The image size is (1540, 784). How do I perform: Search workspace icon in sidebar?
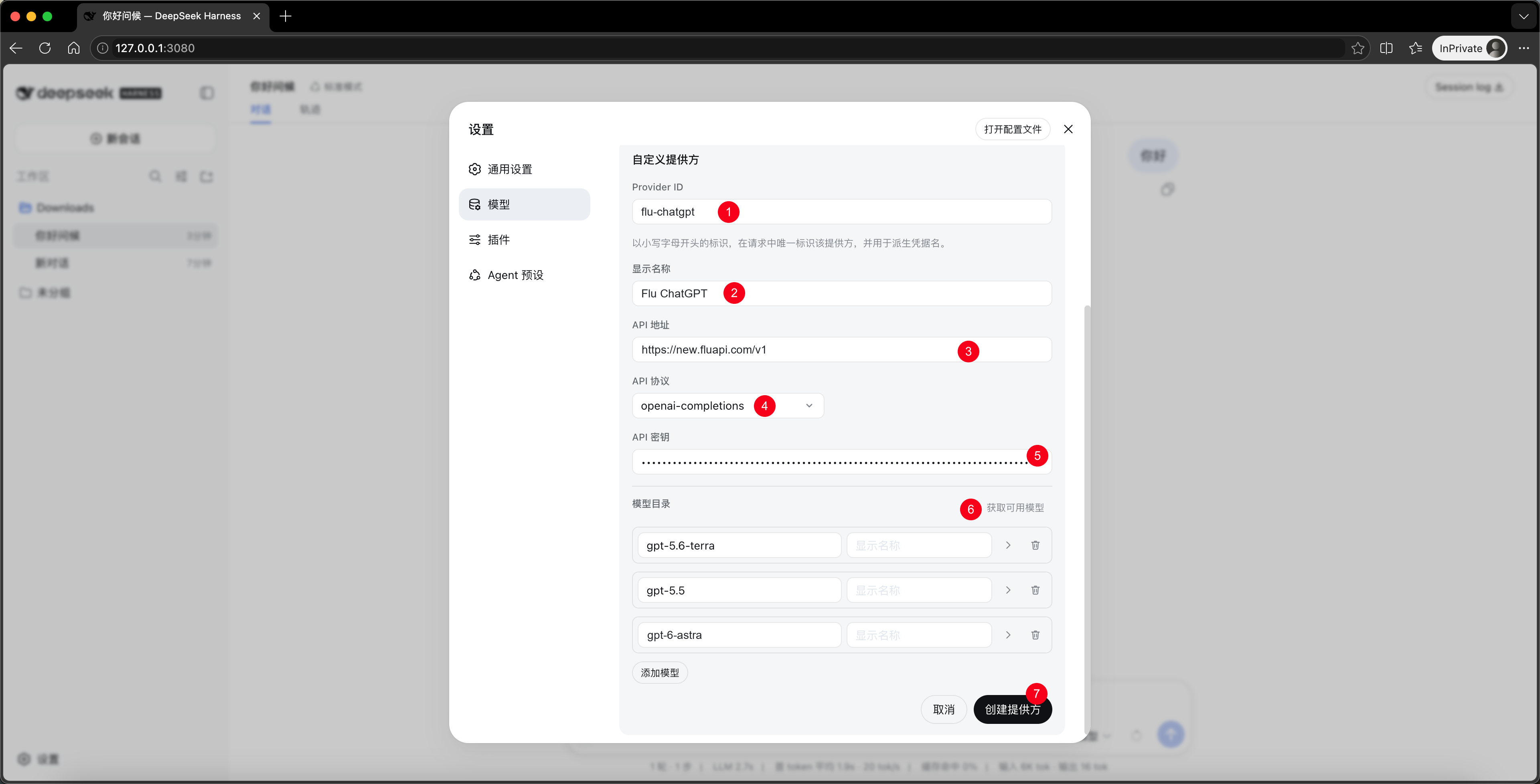[155, 176]
